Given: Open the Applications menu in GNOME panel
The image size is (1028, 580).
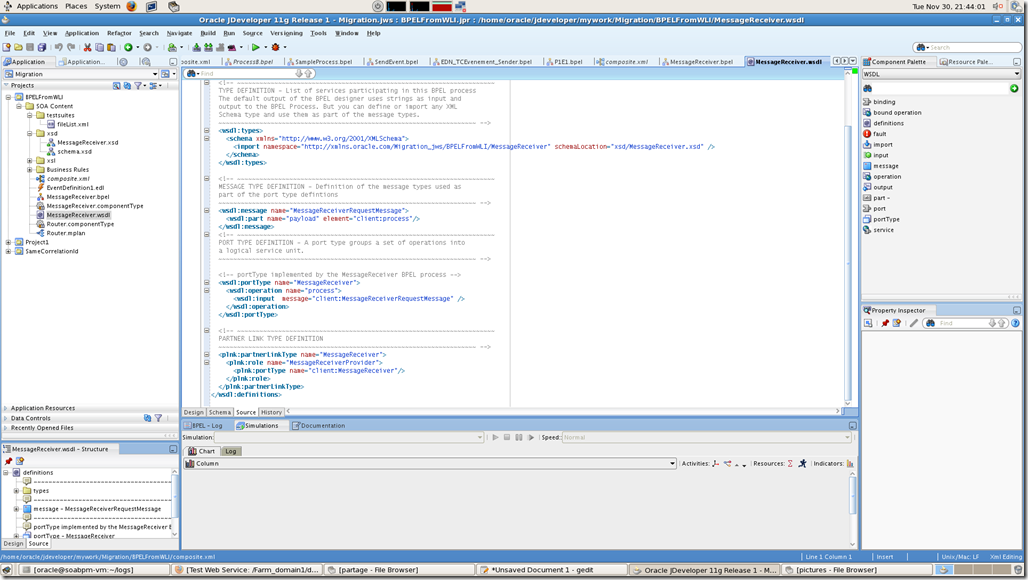Looking at the screenshot, I should 37,6.
